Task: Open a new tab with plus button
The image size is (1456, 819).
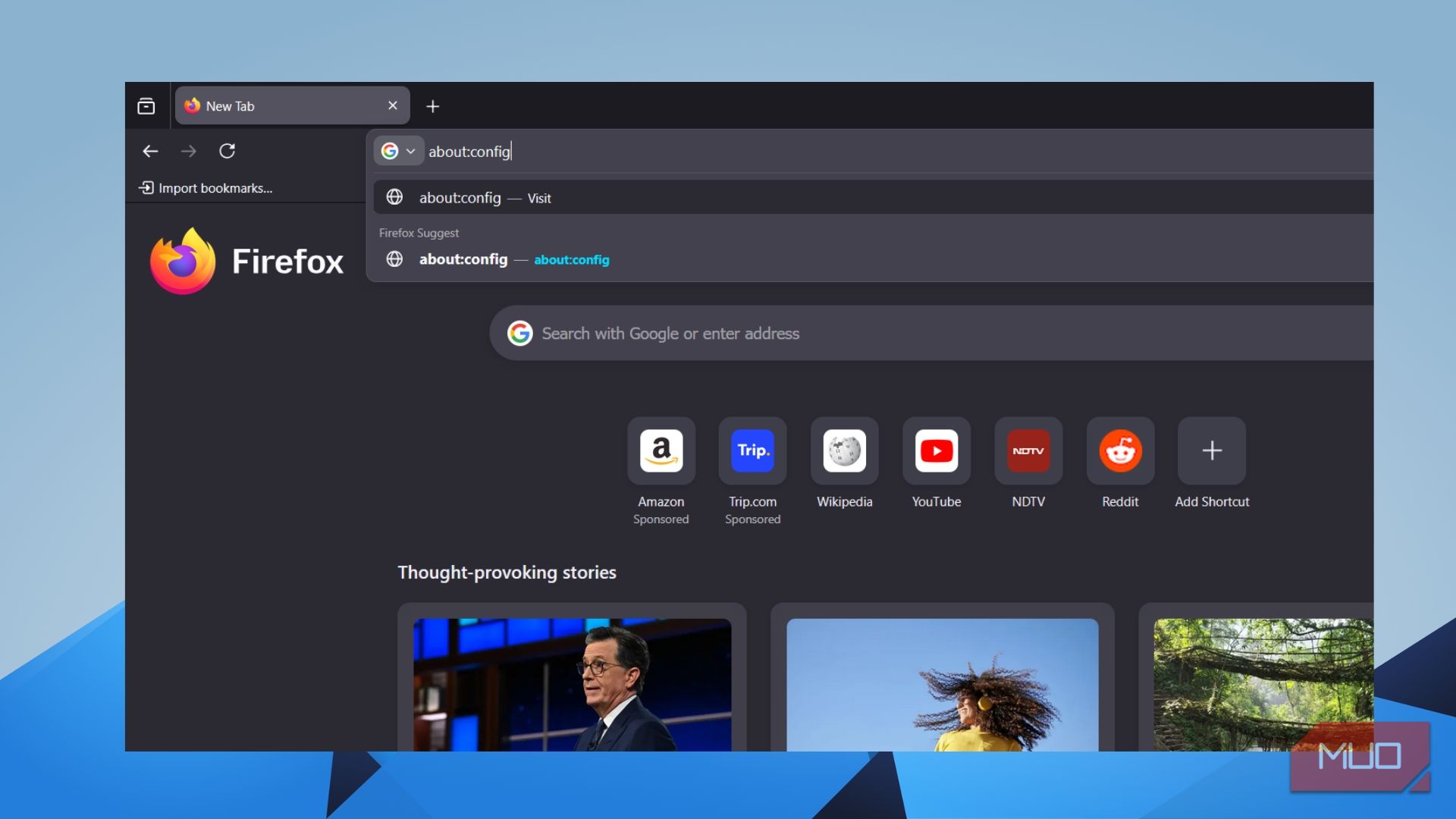Action: [433, 106]
